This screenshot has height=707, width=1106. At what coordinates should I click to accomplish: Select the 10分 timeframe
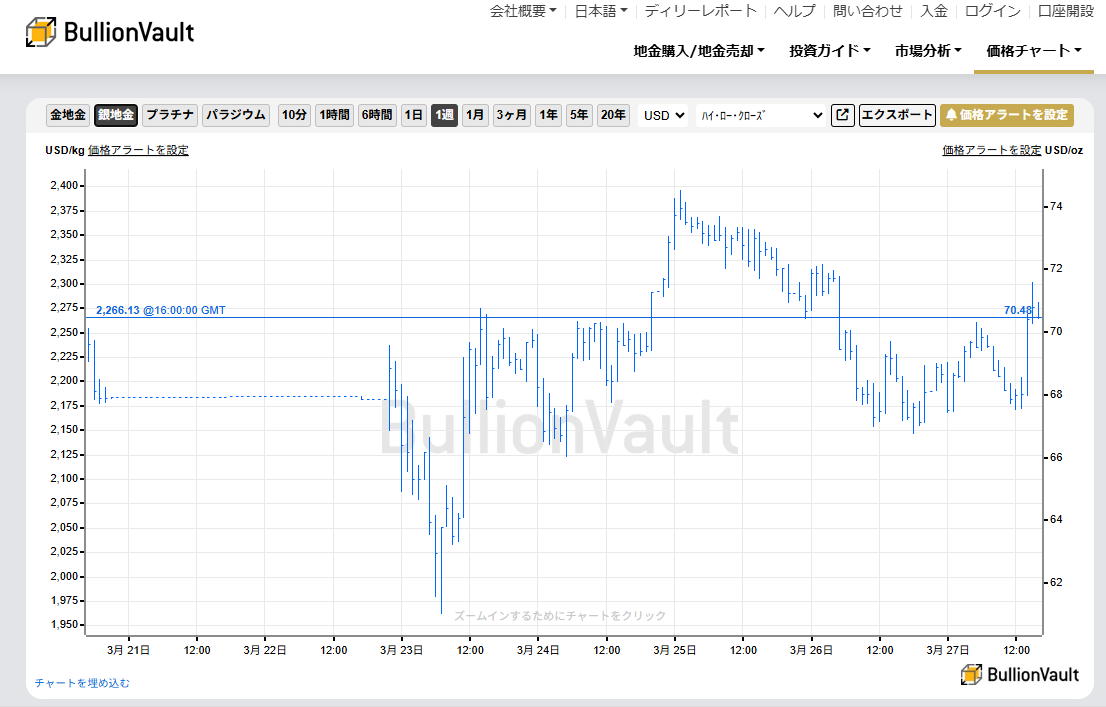click(x=293, y=115)
